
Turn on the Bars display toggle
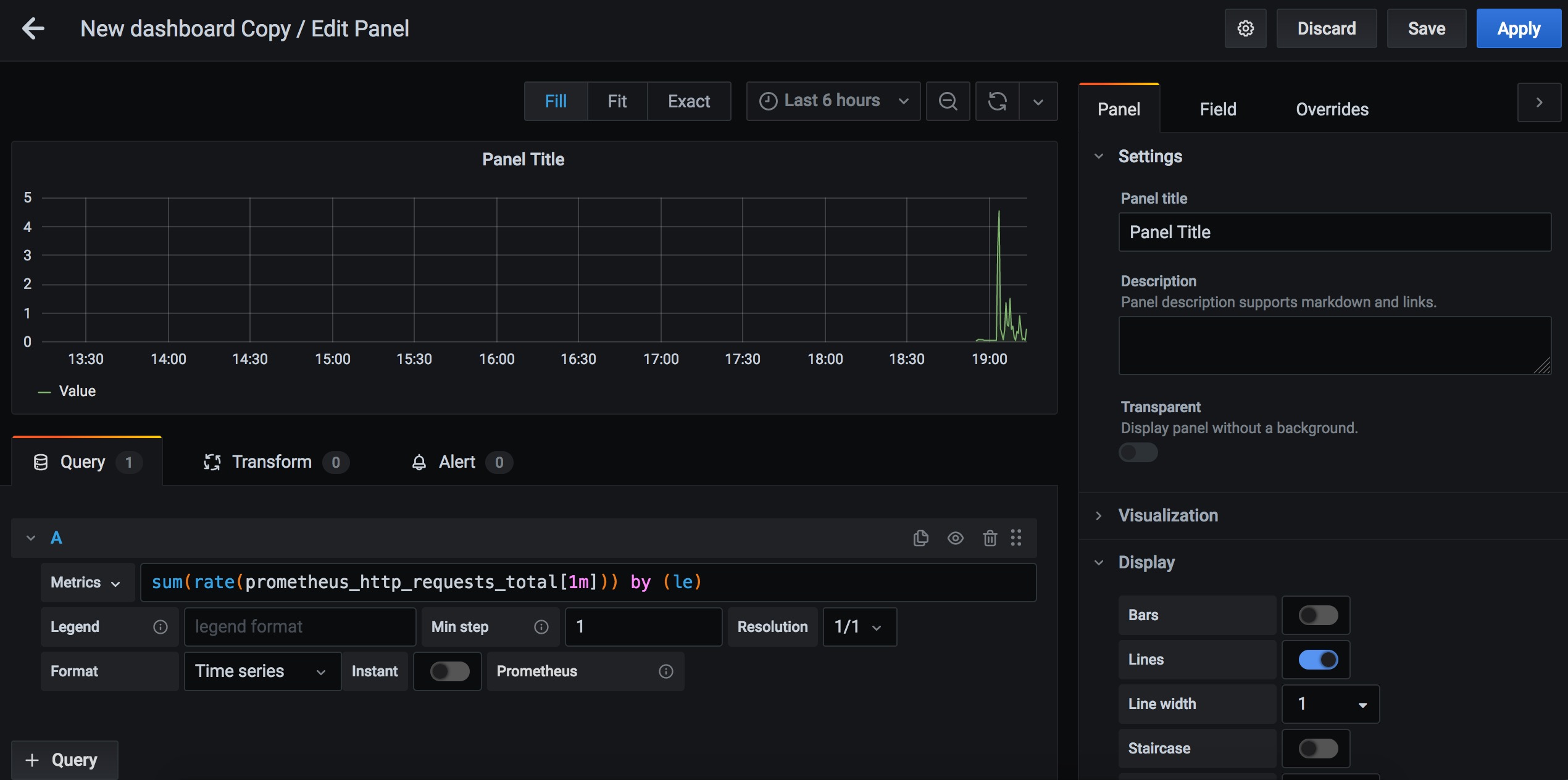[1317, 615]
